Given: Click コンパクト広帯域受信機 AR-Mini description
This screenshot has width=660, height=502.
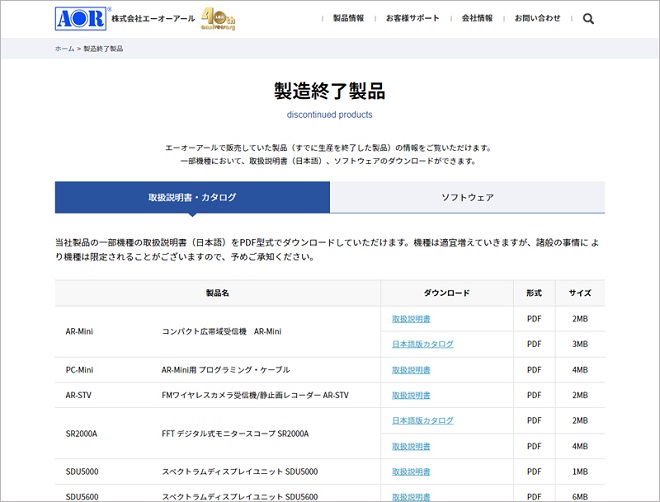Looking at the screenshot, I should click(221, 332).
